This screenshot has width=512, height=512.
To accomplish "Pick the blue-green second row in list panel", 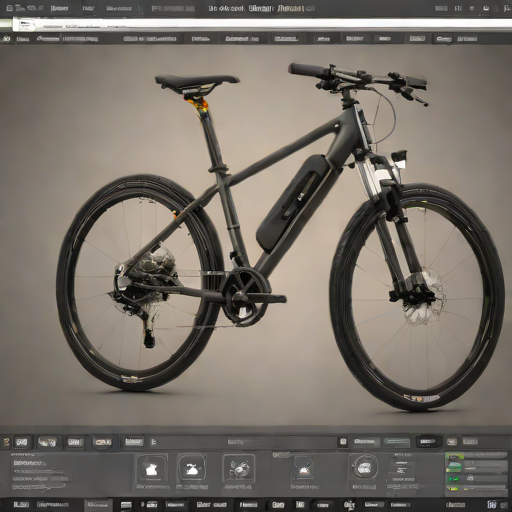I will point(477,466).
